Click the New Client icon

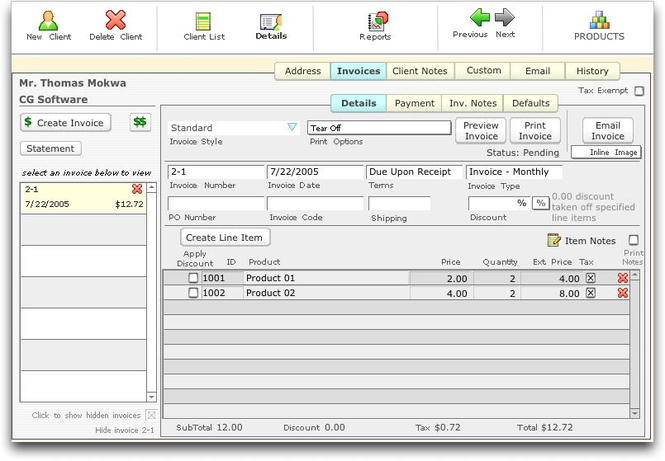coord(48,21)
